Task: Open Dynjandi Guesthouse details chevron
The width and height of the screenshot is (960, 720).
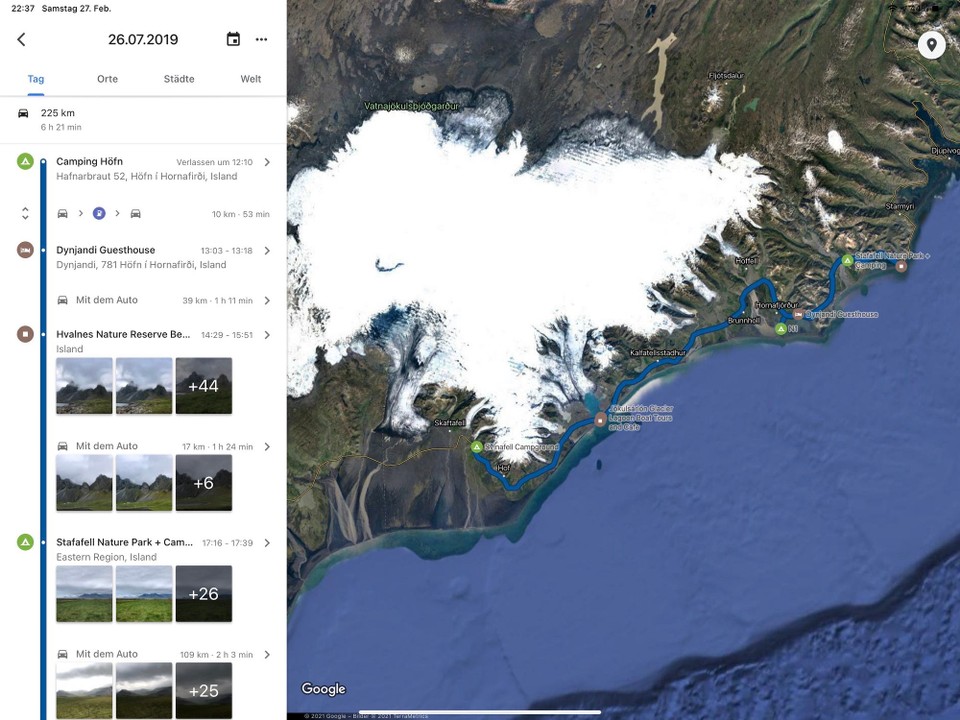Action: tap(267, 250)
